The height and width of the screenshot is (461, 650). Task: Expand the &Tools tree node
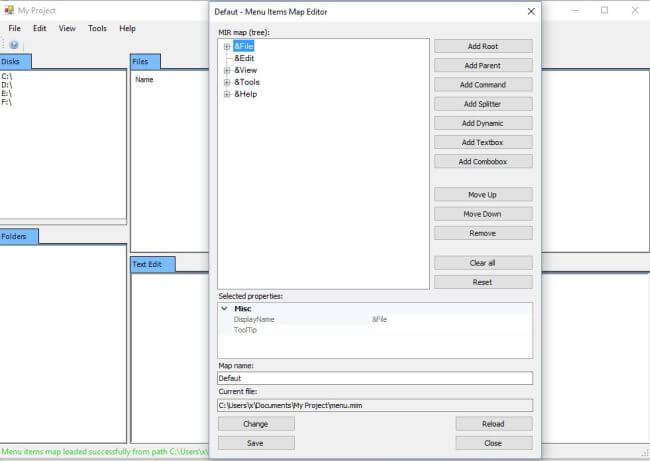coord(227,82)
